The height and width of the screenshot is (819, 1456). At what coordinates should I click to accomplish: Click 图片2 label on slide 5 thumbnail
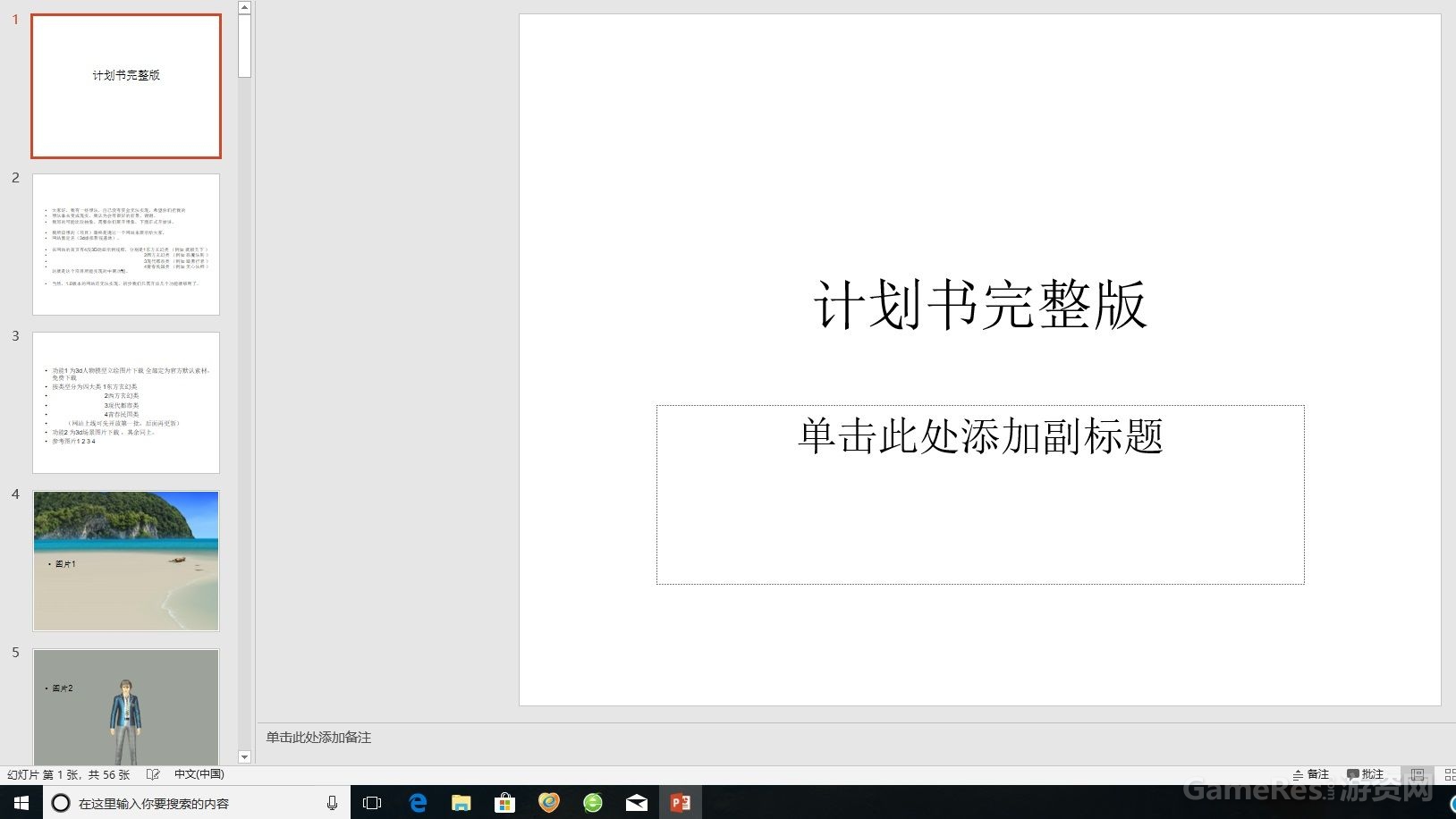[x=63, y=688]
